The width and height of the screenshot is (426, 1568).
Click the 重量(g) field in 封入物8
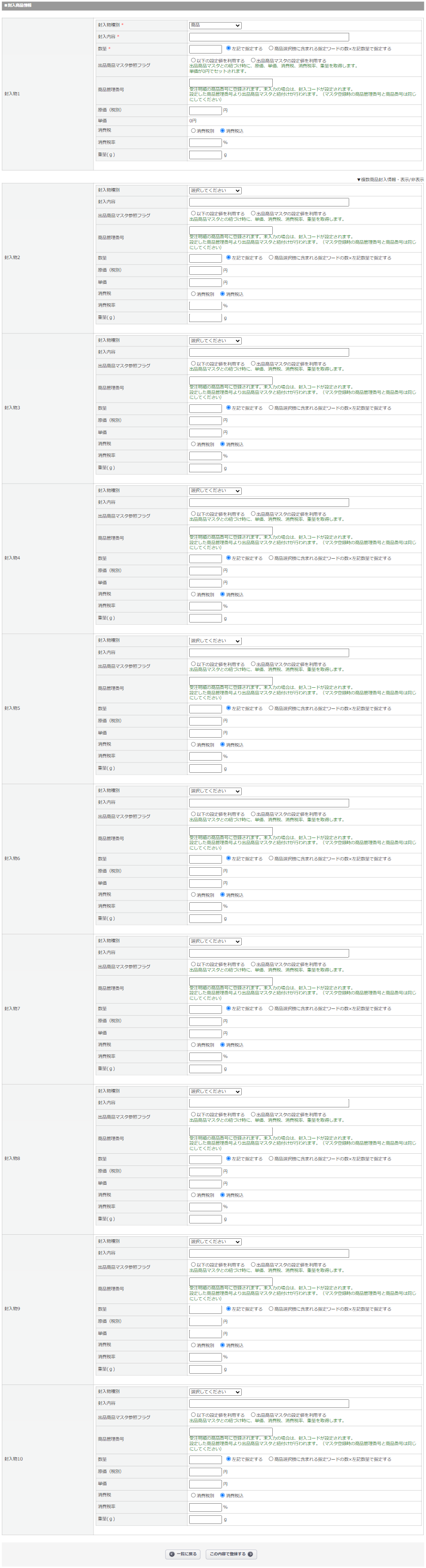click(205, 1219)
